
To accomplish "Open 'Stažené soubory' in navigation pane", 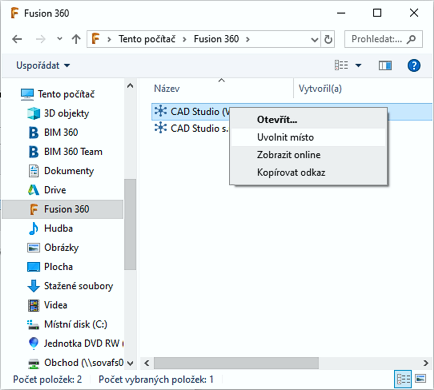I will click(78, 286).
